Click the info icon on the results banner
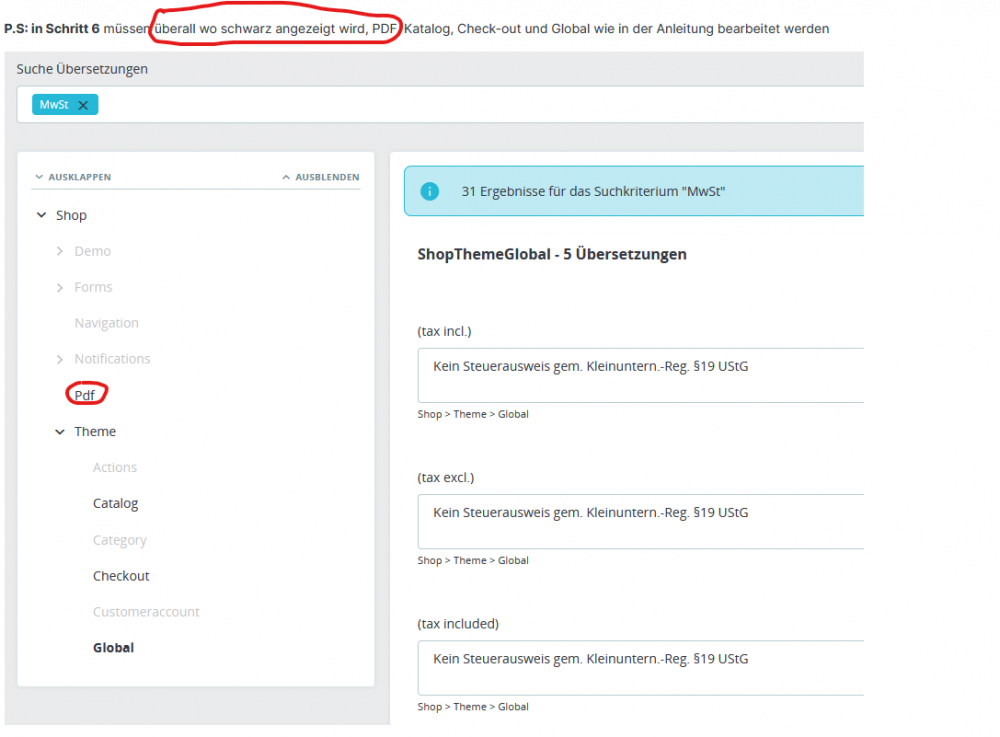 tap(429, 190)
